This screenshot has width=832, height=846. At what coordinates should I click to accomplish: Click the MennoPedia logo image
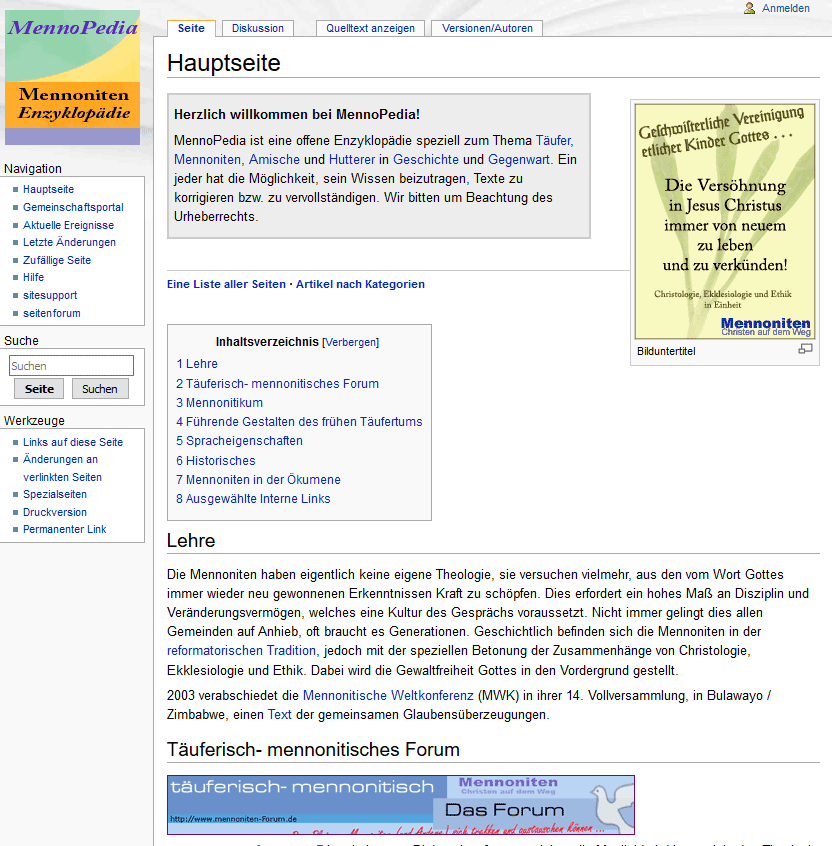72,77
